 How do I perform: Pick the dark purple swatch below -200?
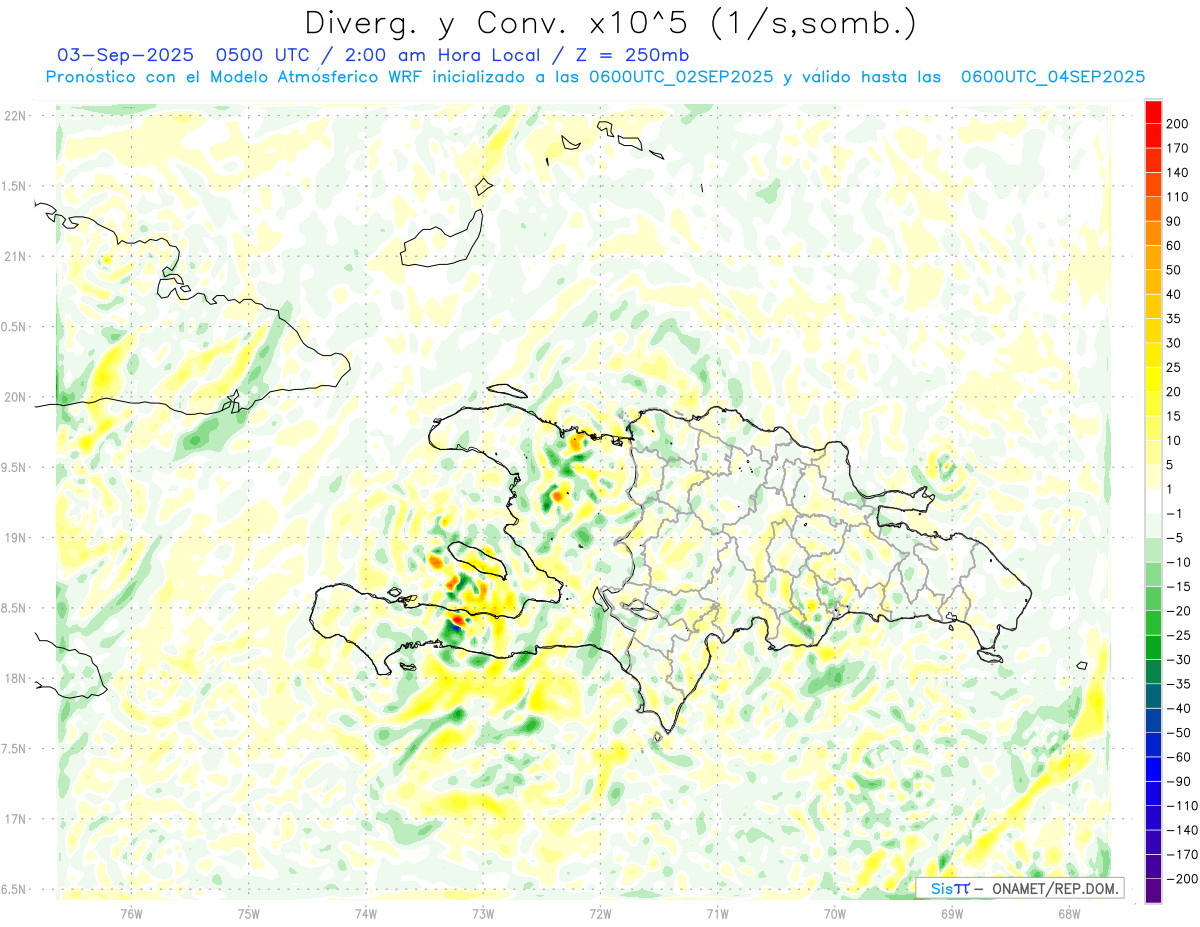1153,890
